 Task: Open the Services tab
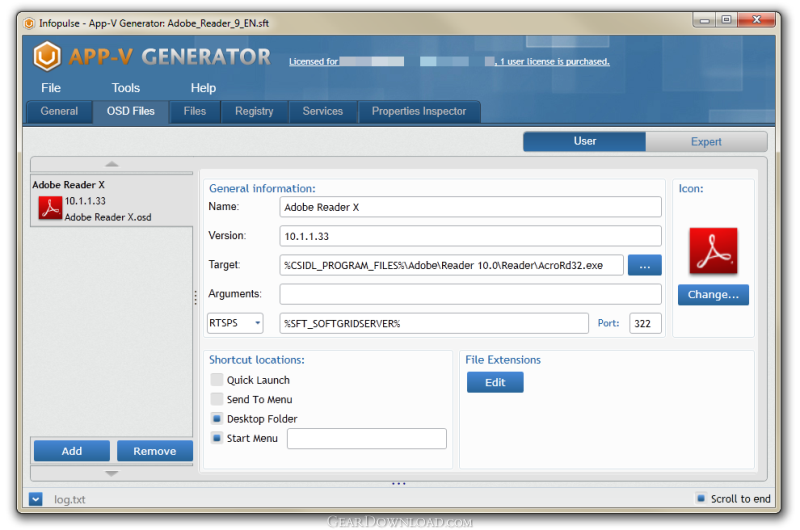pos(322,111)
